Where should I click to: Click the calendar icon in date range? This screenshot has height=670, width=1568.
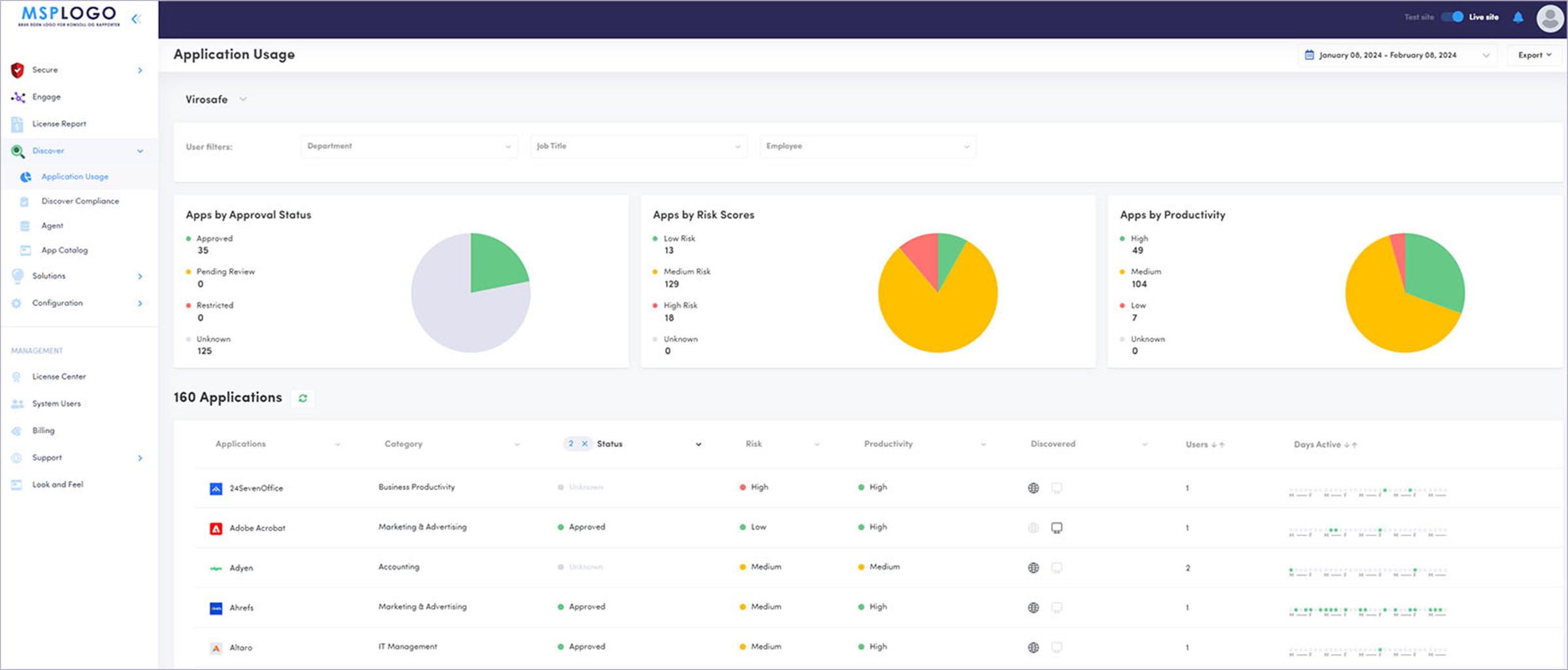point(1309,55)
